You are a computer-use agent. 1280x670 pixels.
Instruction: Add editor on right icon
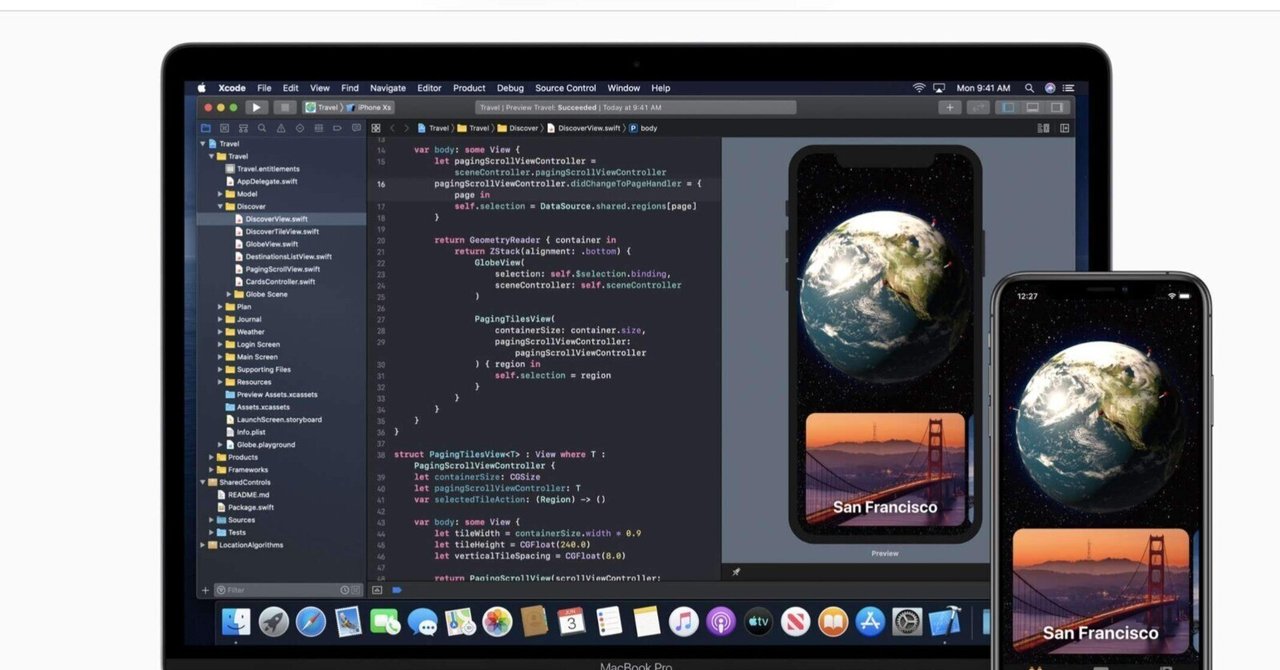click(x=1065, y=128)
